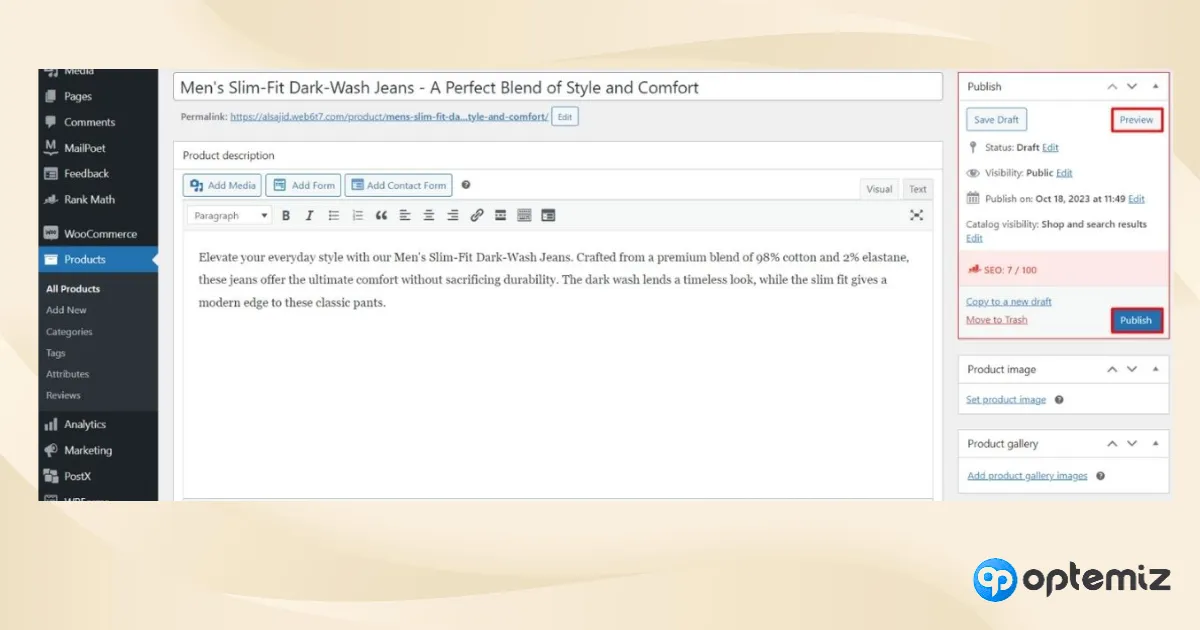Collapse the Publish panel

pyautogui.click(x=1156, y=87)
